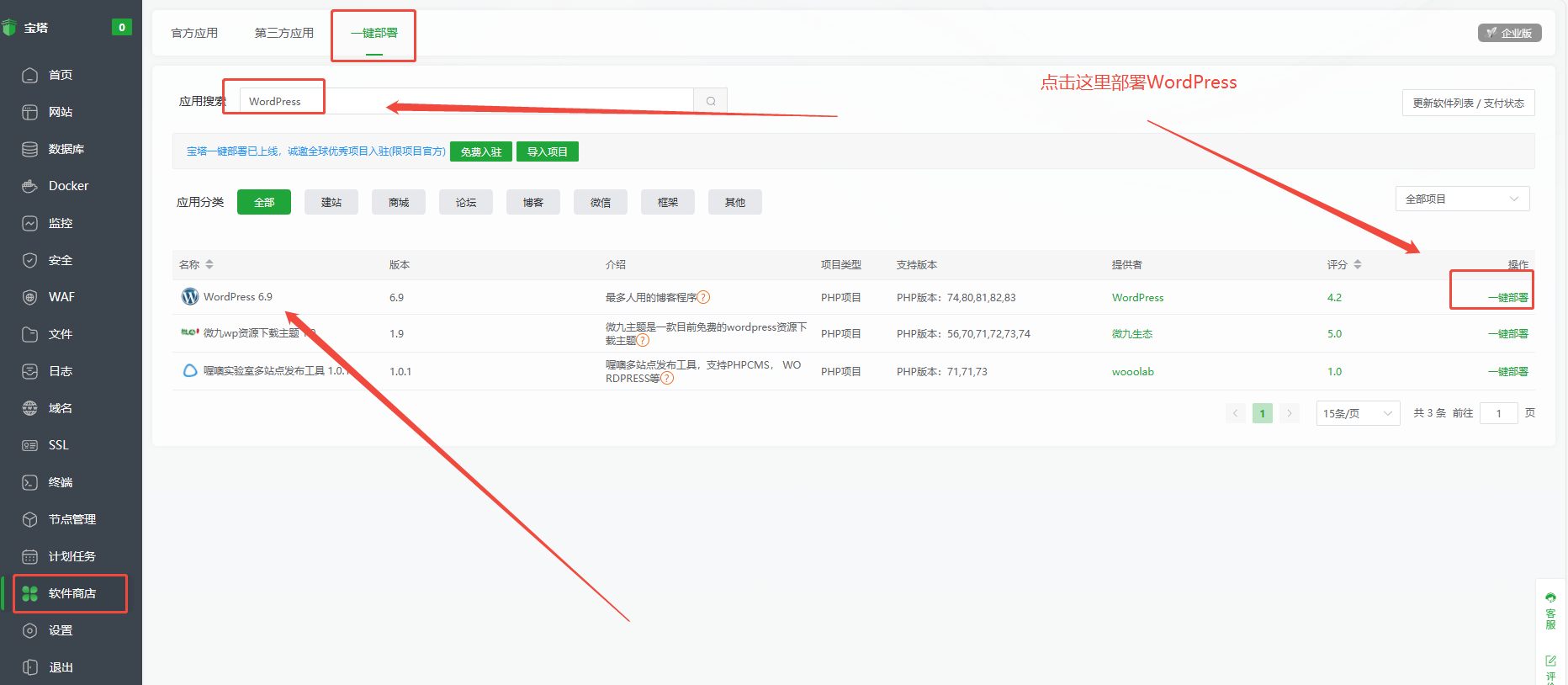Click the 免费入驻 green button
Screen dimensions: 1568x685
coord(481,151)
